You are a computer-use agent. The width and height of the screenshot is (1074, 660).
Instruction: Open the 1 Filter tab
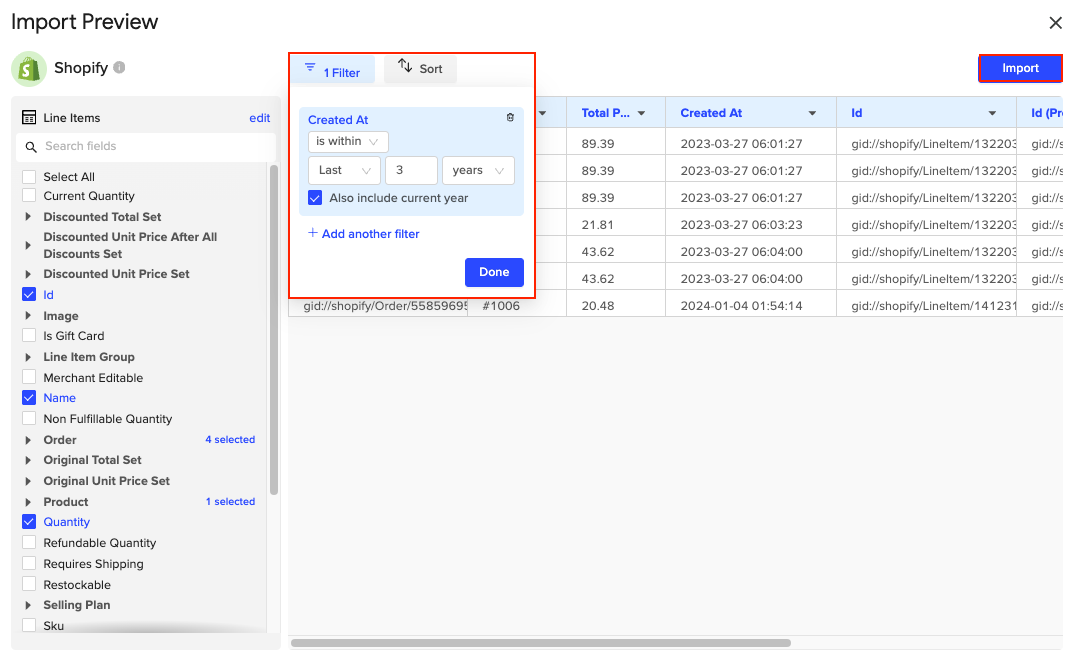click(333, 70)
